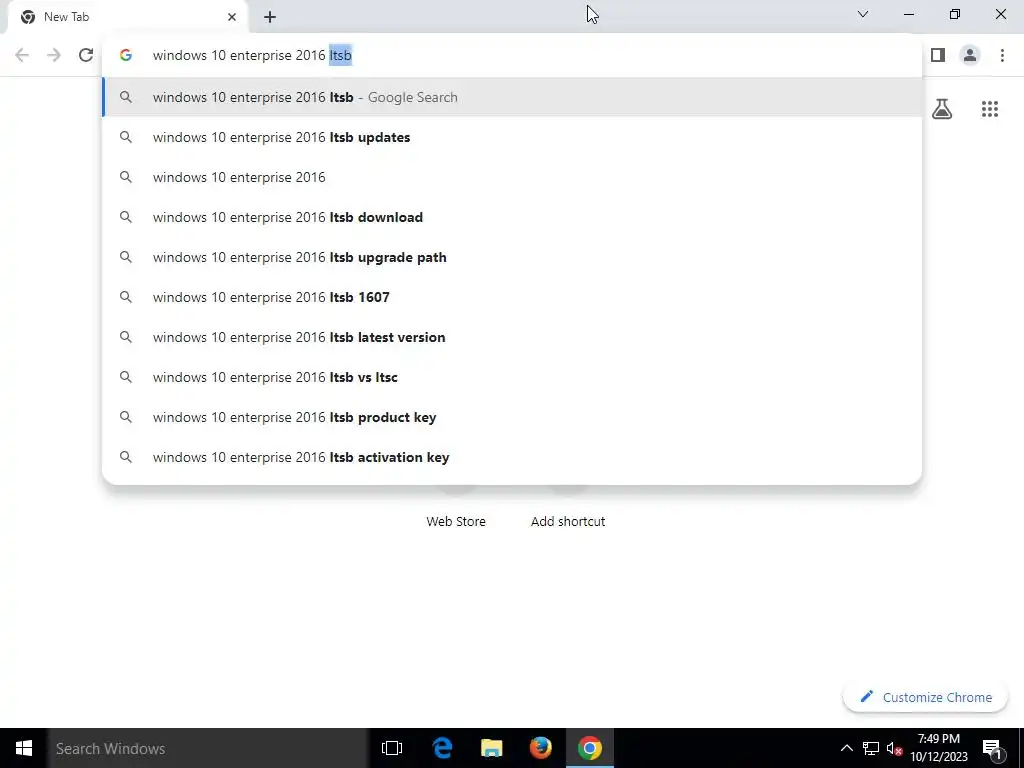The height and width of the screenshot is (768, 1024).
Task: Click magnifier icon beside 'ltsb download'
Action: tap(126, 217)
